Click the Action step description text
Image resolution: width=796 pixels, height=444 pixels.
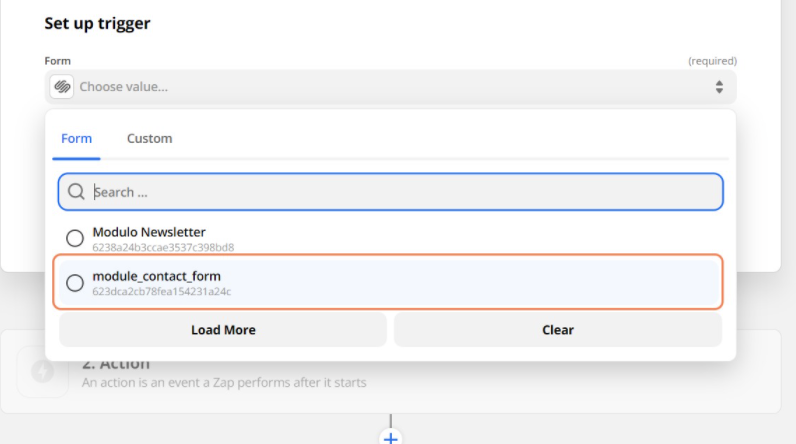pyautogui.click(x=224, y=382)
